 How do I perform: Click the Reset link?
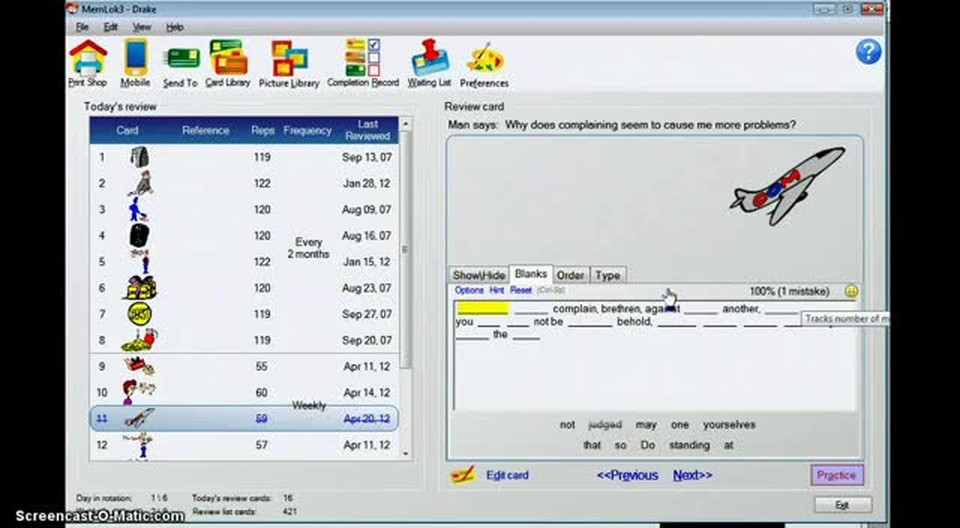click(521, 290)
